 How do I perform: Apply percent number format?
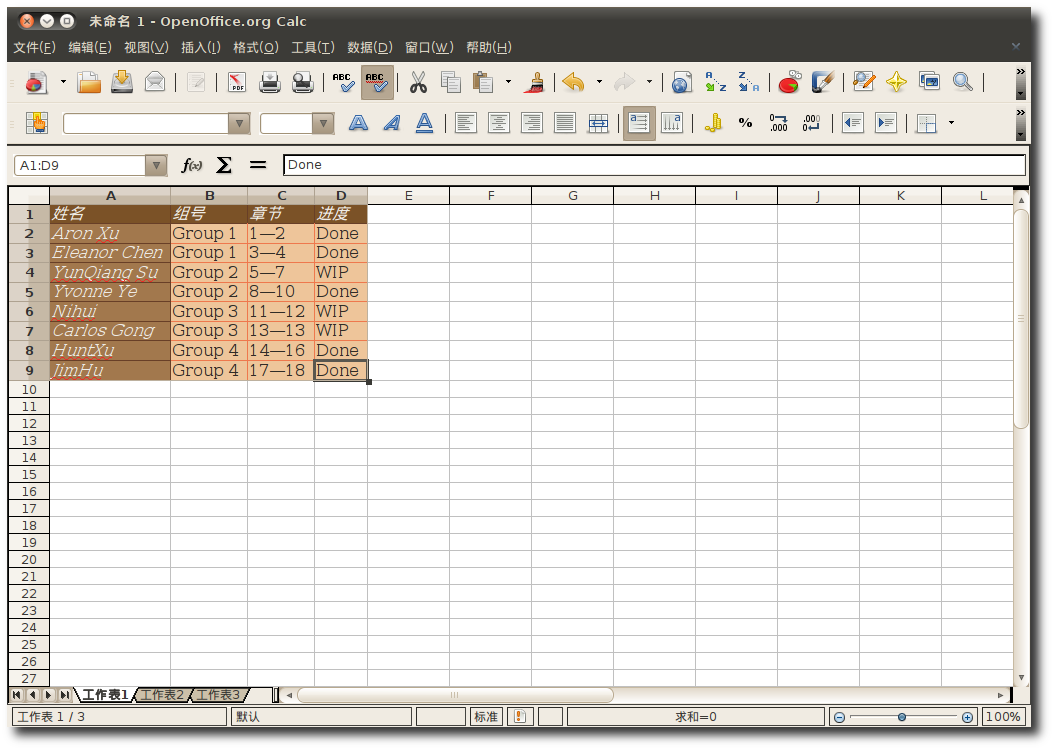tap(745, 123)
